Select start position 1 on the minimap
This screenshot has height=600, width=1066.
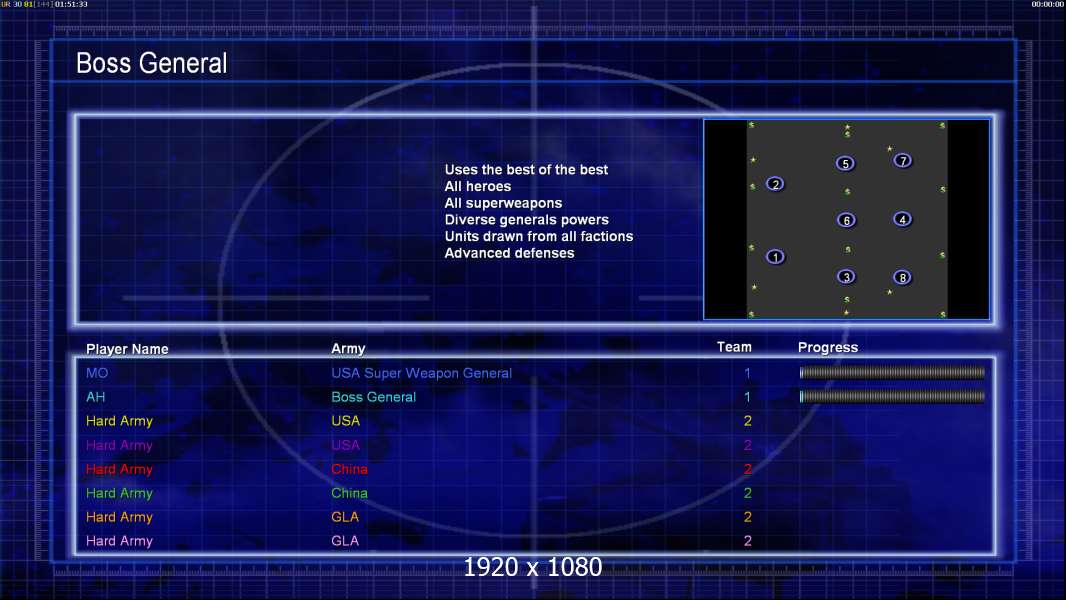775,257
